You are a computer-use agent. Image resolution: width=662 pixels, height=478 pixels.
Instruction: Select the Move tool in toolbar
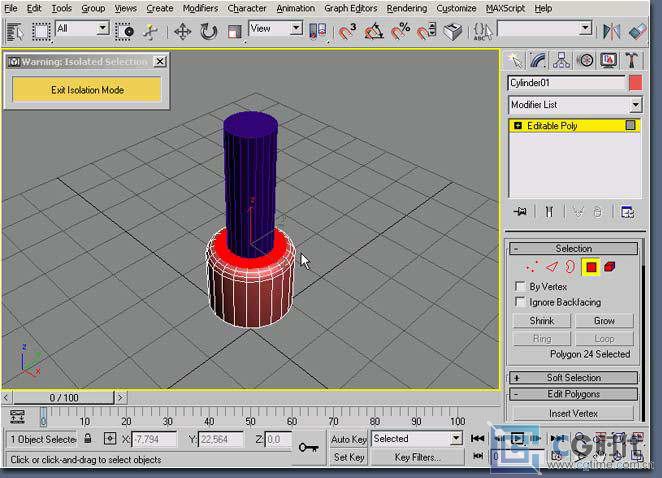coord(182,31)
